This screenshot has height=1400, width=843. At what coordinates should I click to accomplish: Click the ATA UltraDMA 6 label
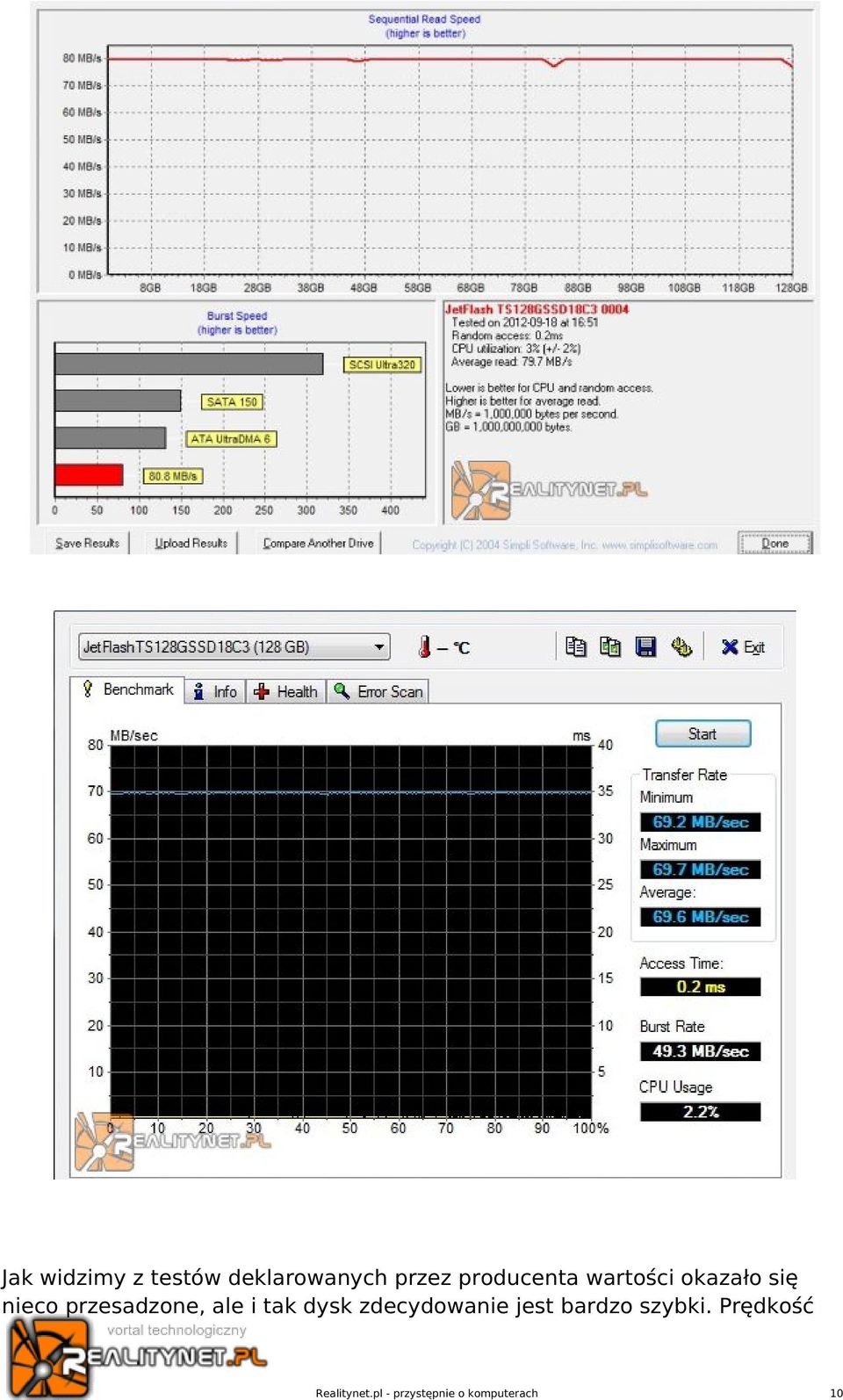pyautogui.click(x=230, y=438)
